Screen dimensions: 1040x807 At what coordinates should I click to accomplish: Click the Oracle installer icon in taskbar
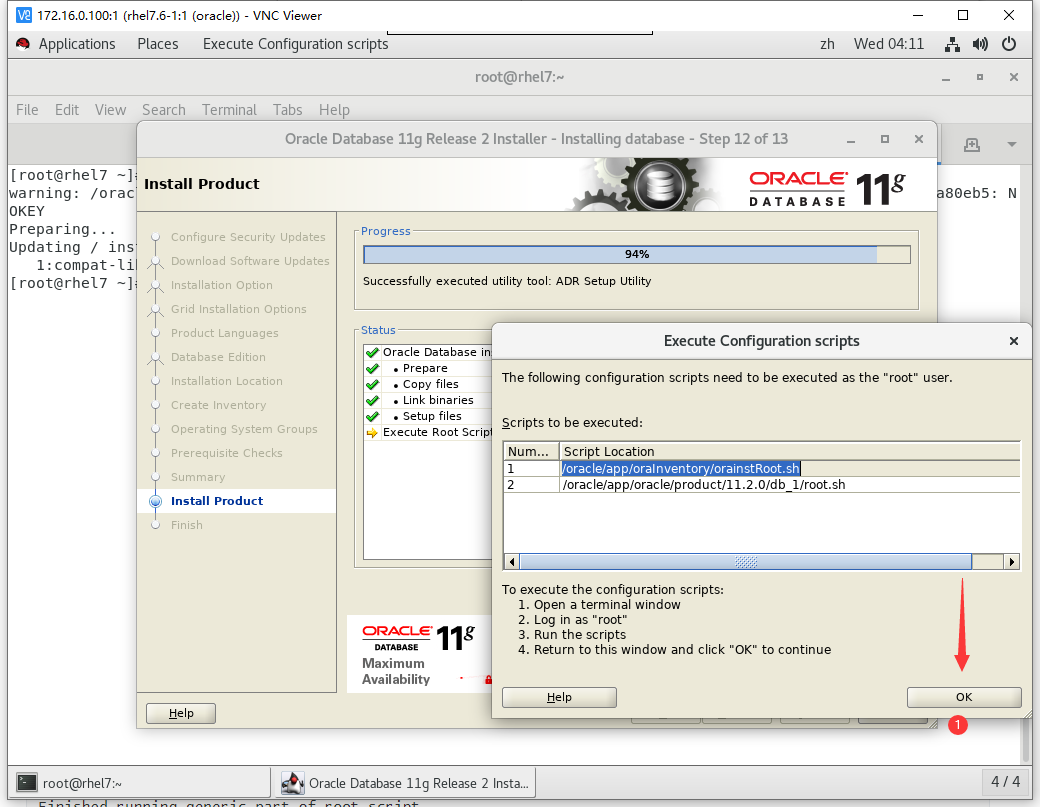(x=292, y=783)
